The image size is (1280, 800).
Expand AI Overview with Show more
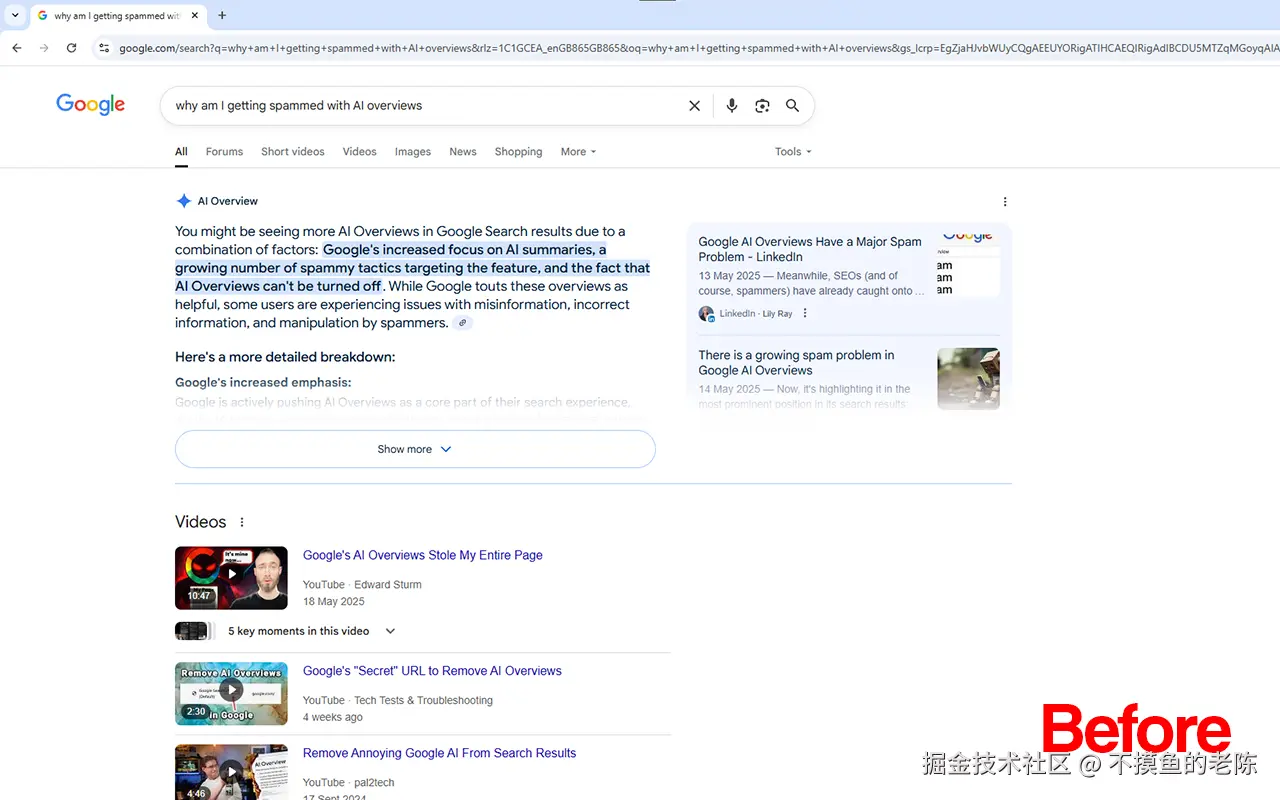[x=415, y=449]
